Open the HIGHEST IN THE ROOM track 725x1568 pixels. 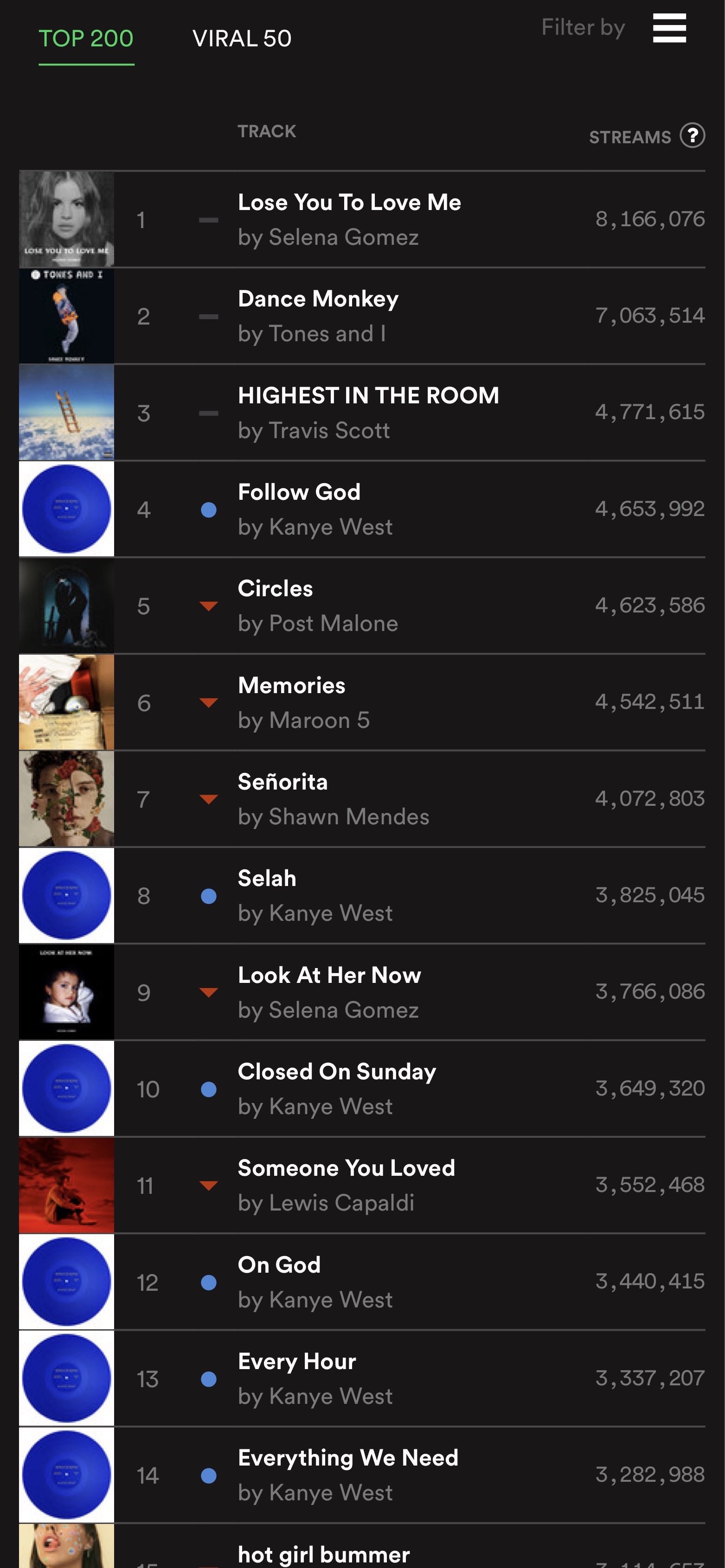tap(368, 395)
